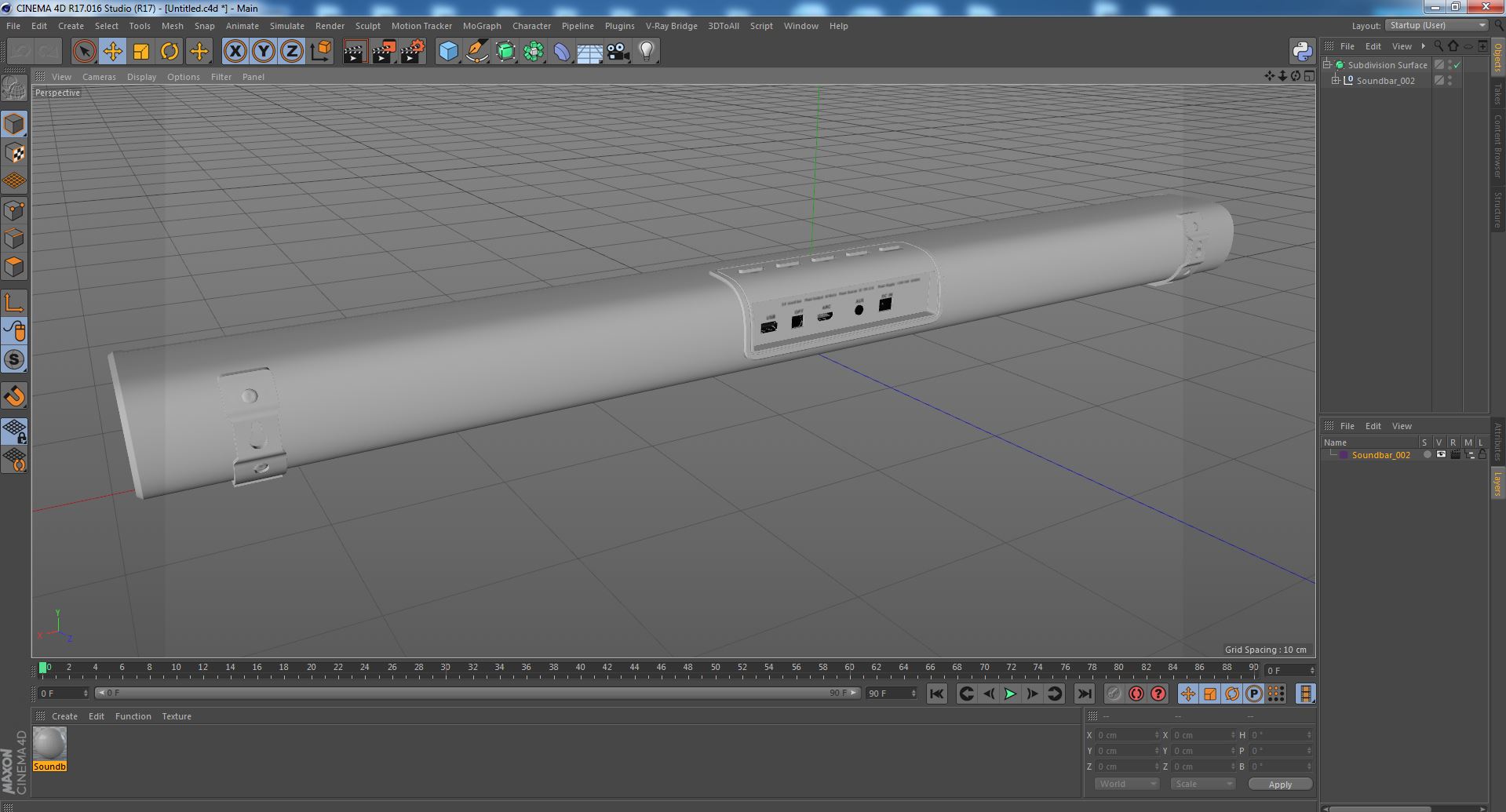Select the Scale tool
This screenshot has height=812, width=1506.
click(x=141, y=52)
